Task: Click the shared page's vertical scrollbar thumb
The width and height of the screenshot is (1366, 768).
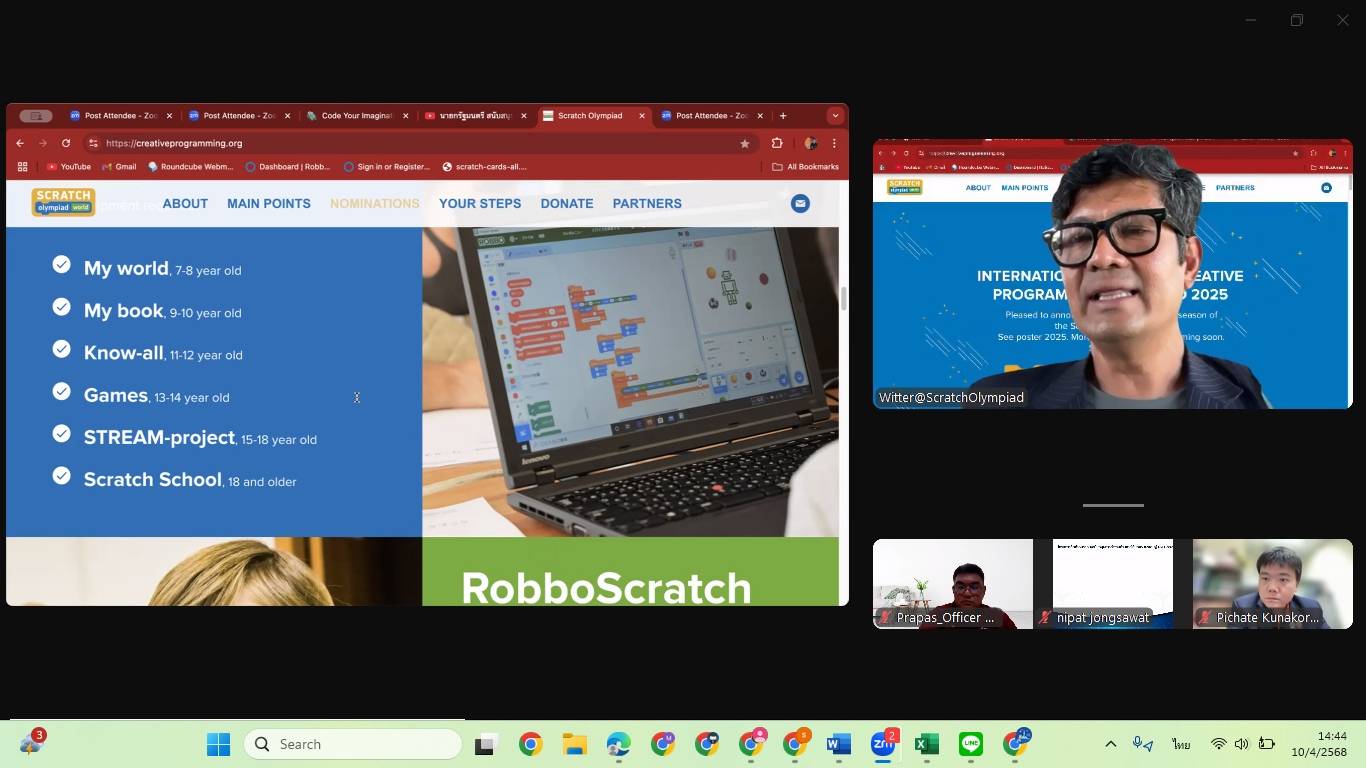Action: tap(843, 298)
